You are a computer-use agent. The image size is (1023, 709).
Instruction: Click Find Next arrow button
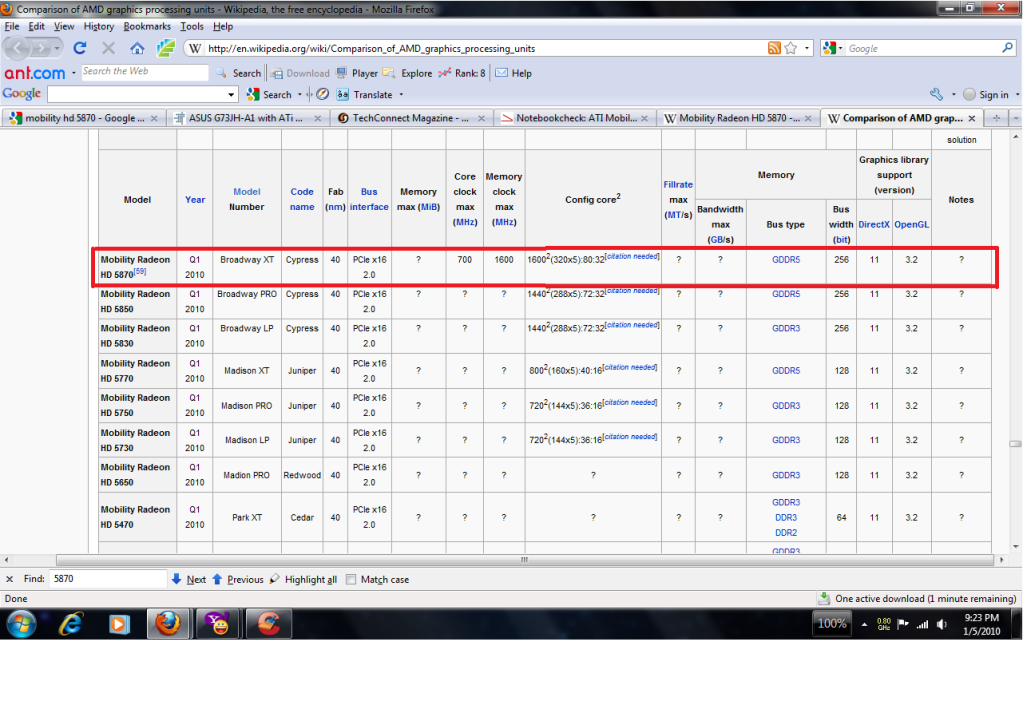[x=189, y=579]
